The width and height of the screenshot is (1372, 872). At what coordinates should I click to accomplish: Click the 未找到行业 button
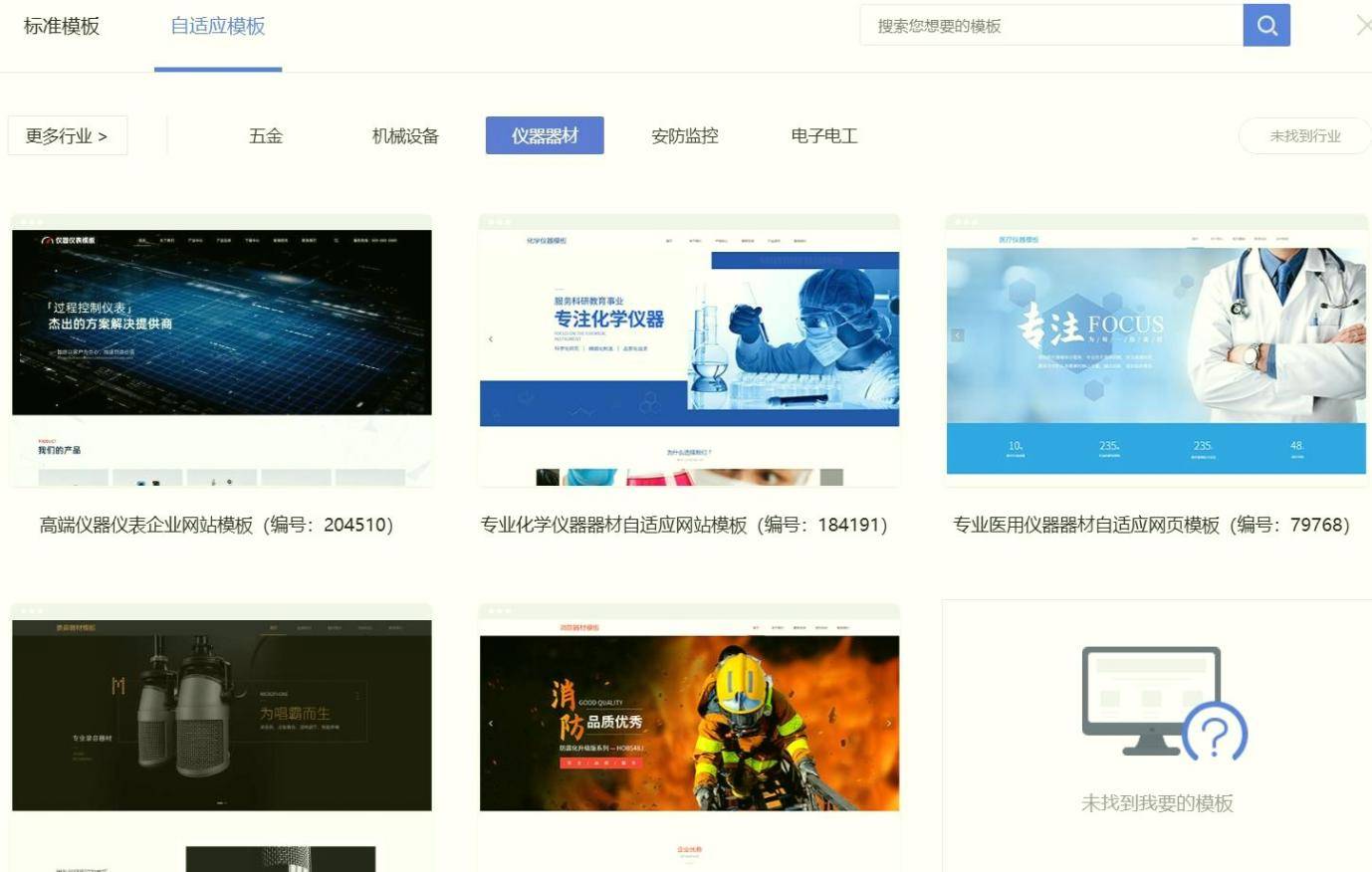point(1304,135)
